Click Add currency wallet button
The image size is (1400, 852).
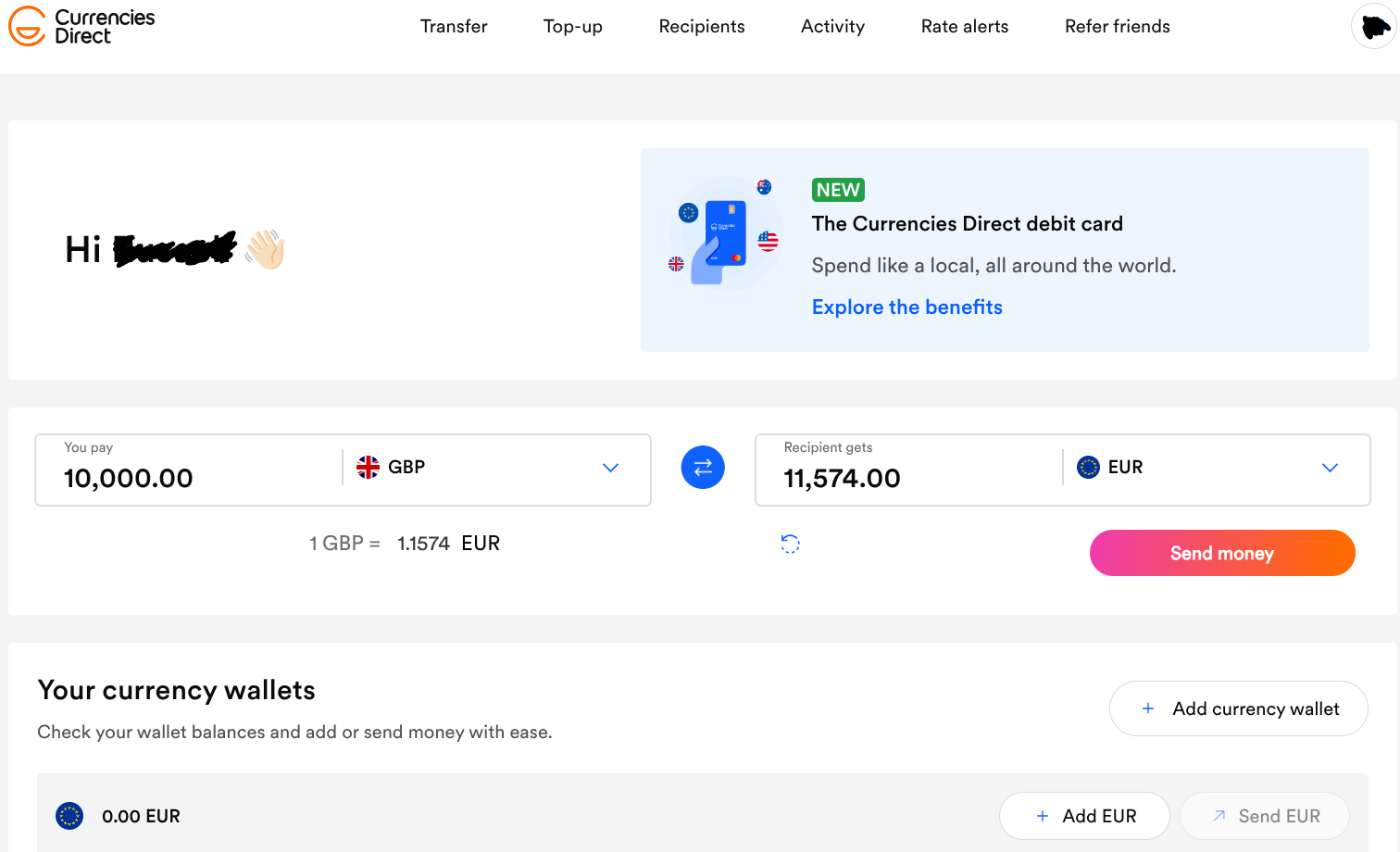[x=1239, y=708]
